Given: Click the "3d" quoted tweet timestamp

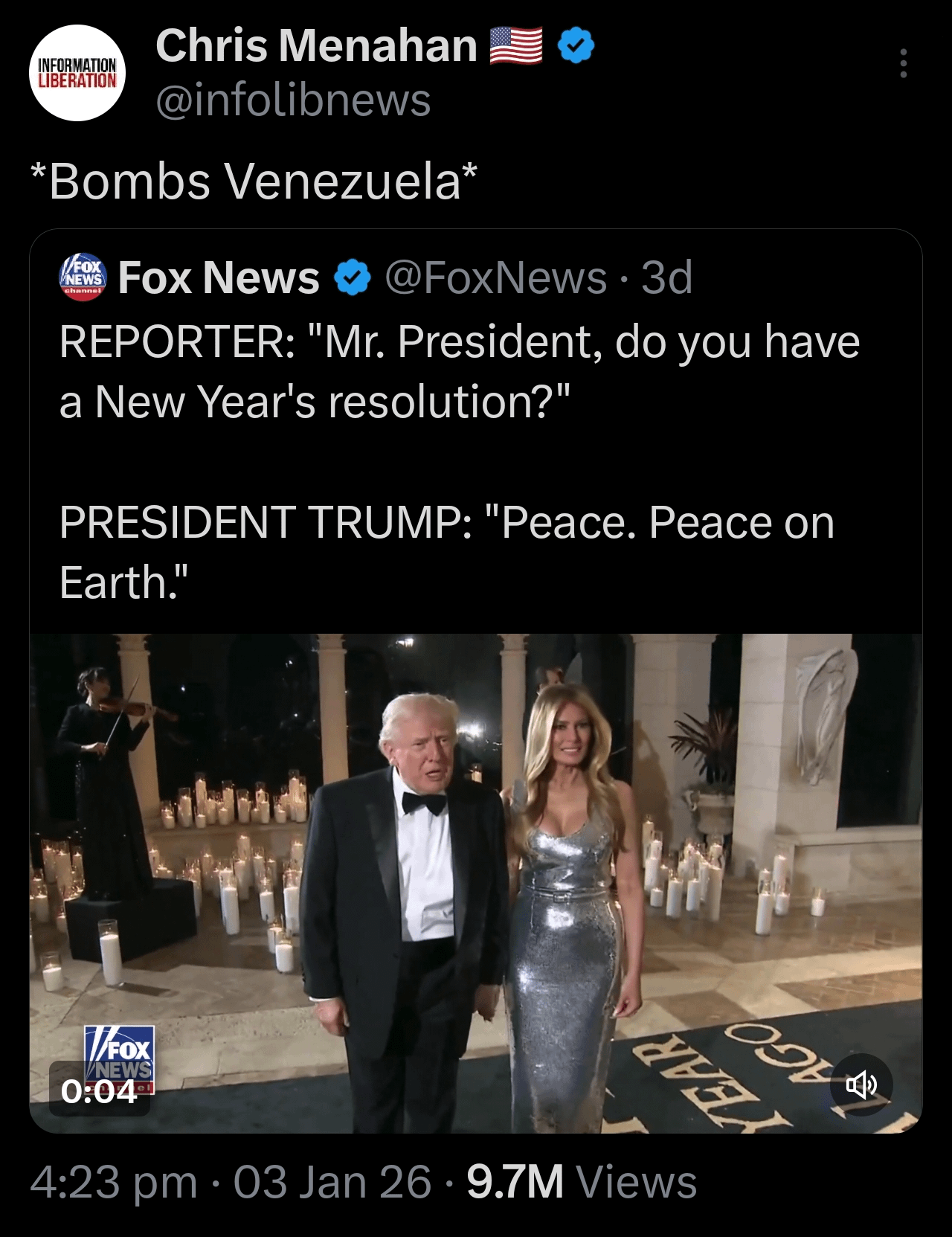Looking at the screenshot, I should point(666,278).
